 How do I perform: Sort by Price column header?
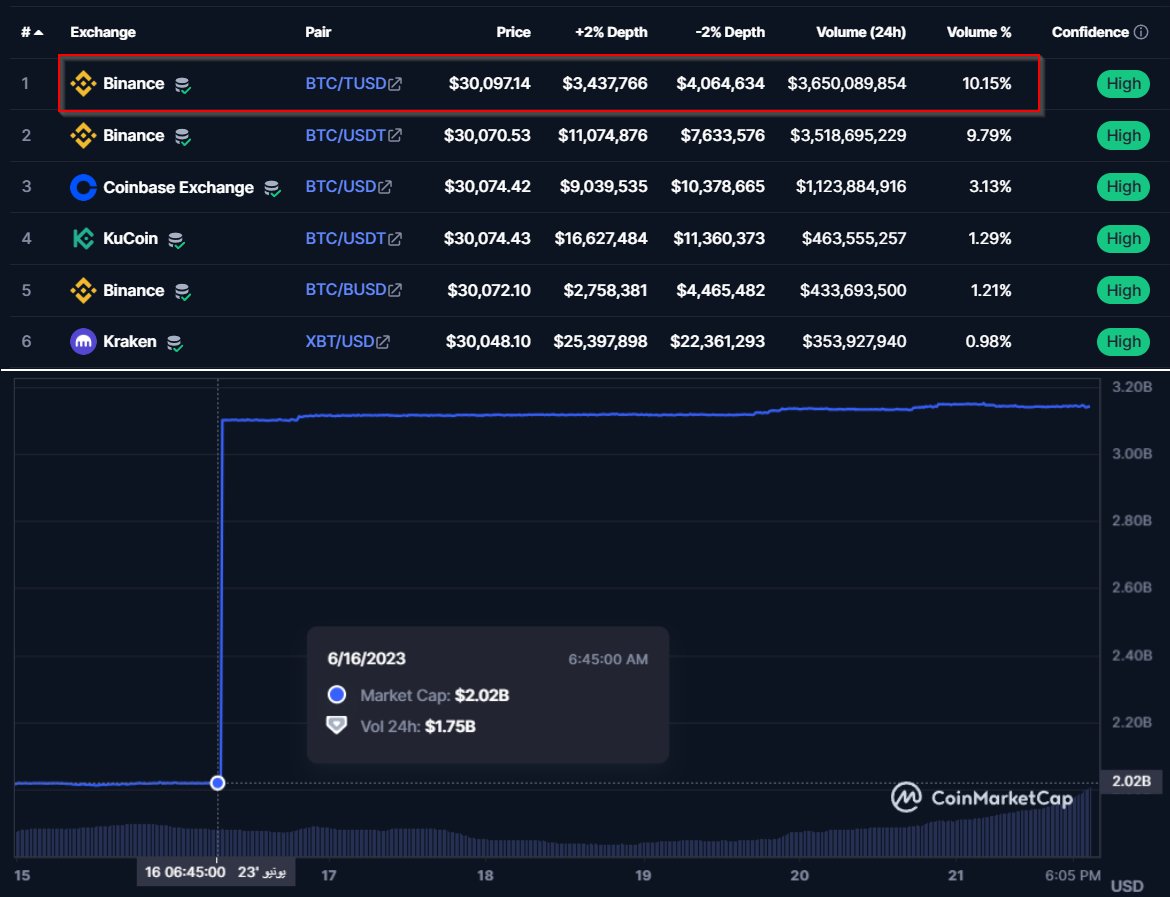point(513,32)
